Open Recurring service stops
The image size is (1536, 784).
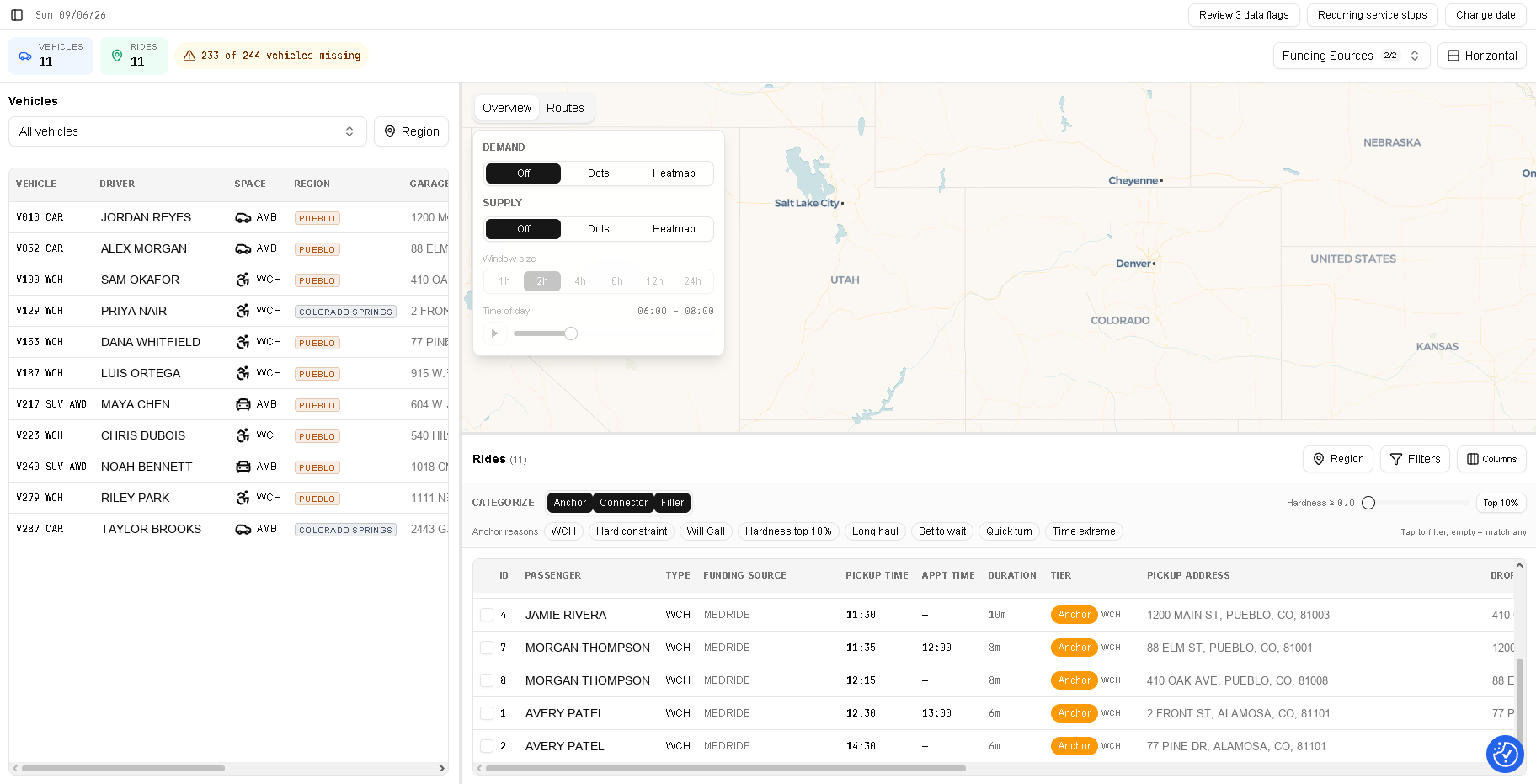(x=1373, y=15)
